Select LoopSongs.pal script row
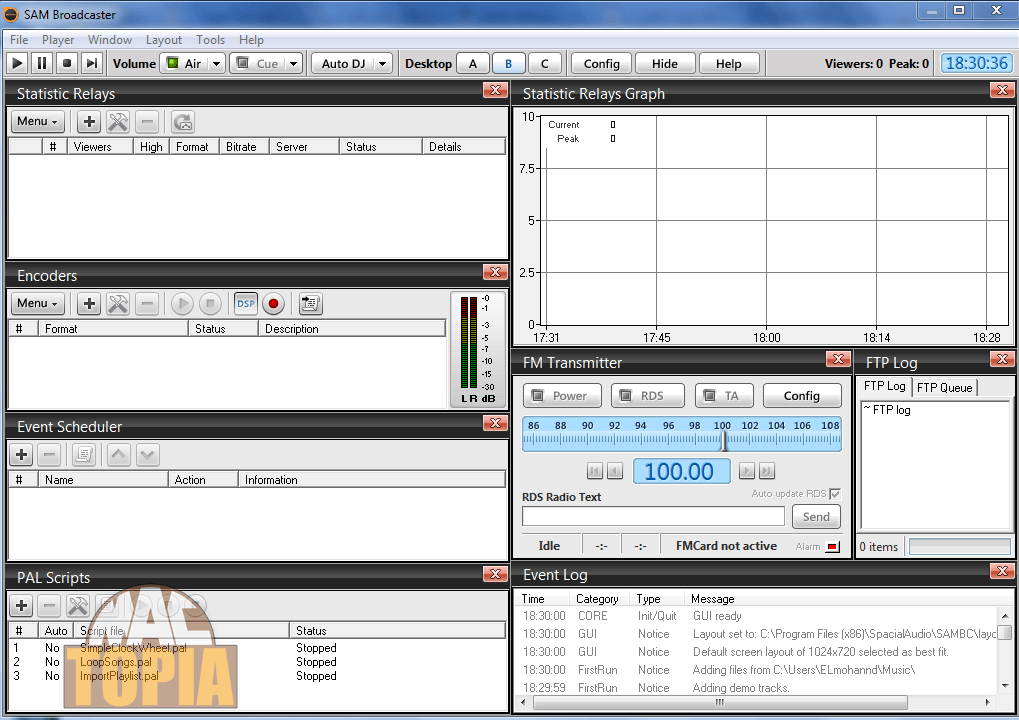This screenshot has width=1019, height=720. pyautogui.click(x=257, y=662)
